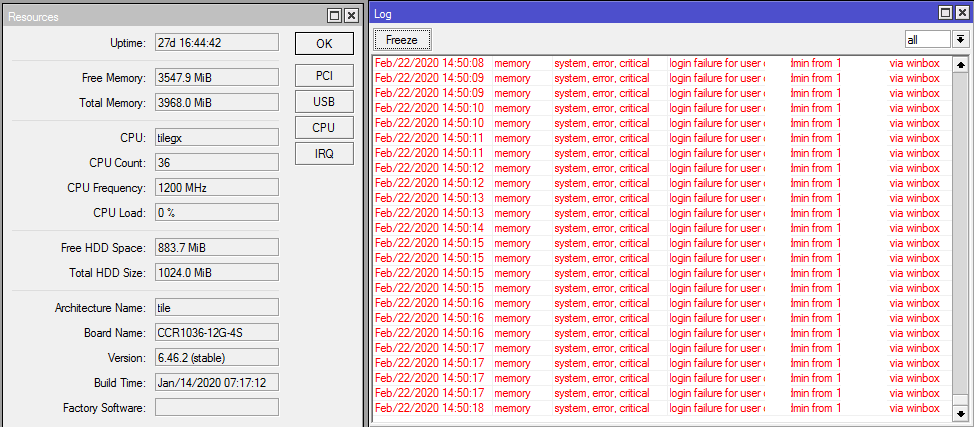
Task: Select the log entry at 14:50:08
Action: coord(662,63)
